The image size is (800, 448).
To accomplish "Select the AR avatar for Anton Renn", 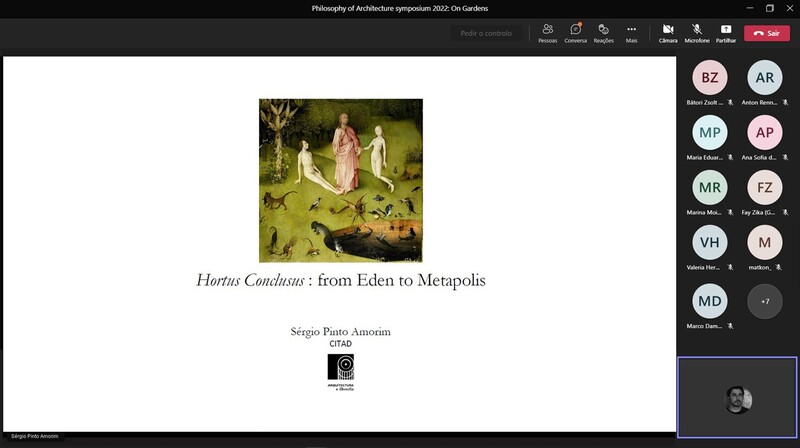I will (x=765, y=78).
